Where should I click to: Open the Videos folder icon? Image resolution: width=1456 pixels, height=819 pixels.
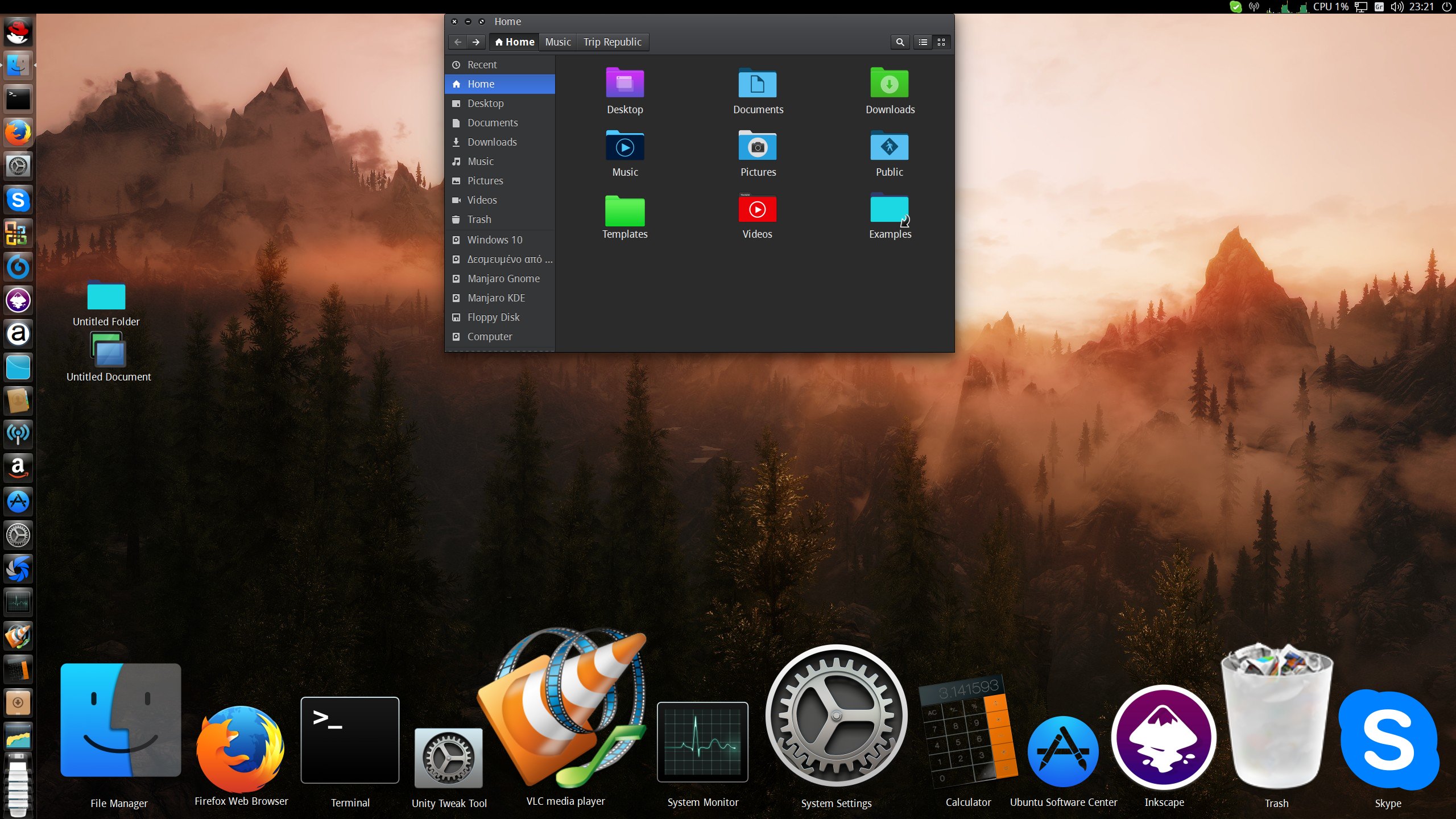coord(757,210)
